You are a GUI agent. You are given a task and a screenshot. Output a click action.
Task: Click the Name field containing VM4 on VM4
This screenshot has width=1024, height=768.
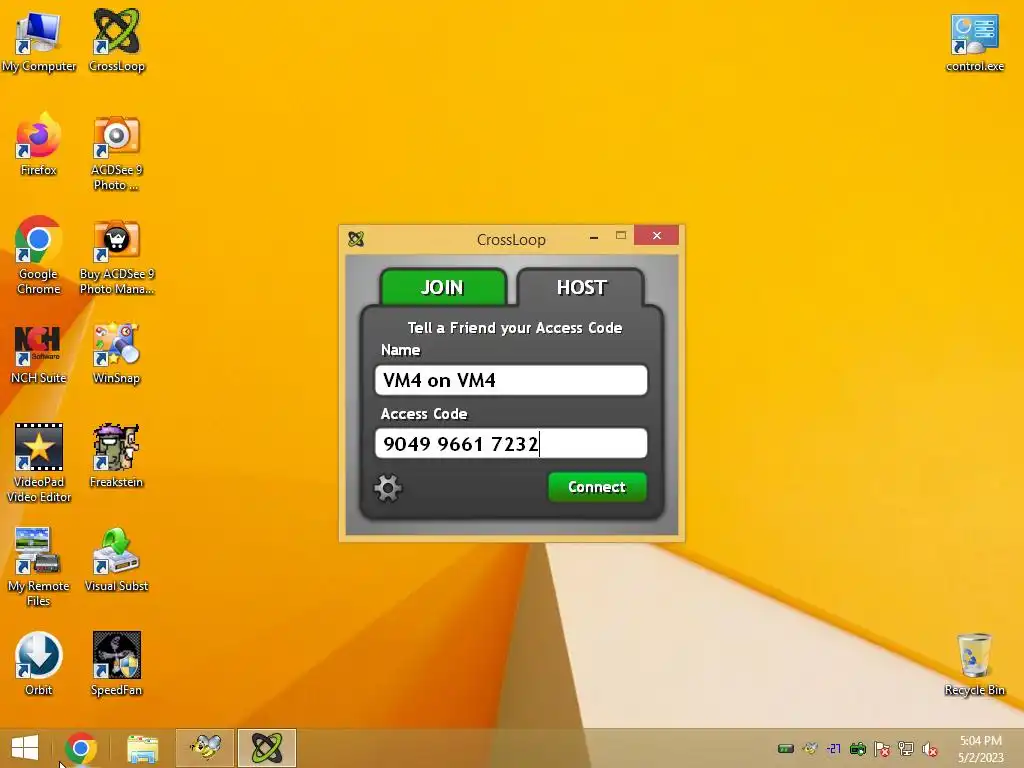coord(511,380)
